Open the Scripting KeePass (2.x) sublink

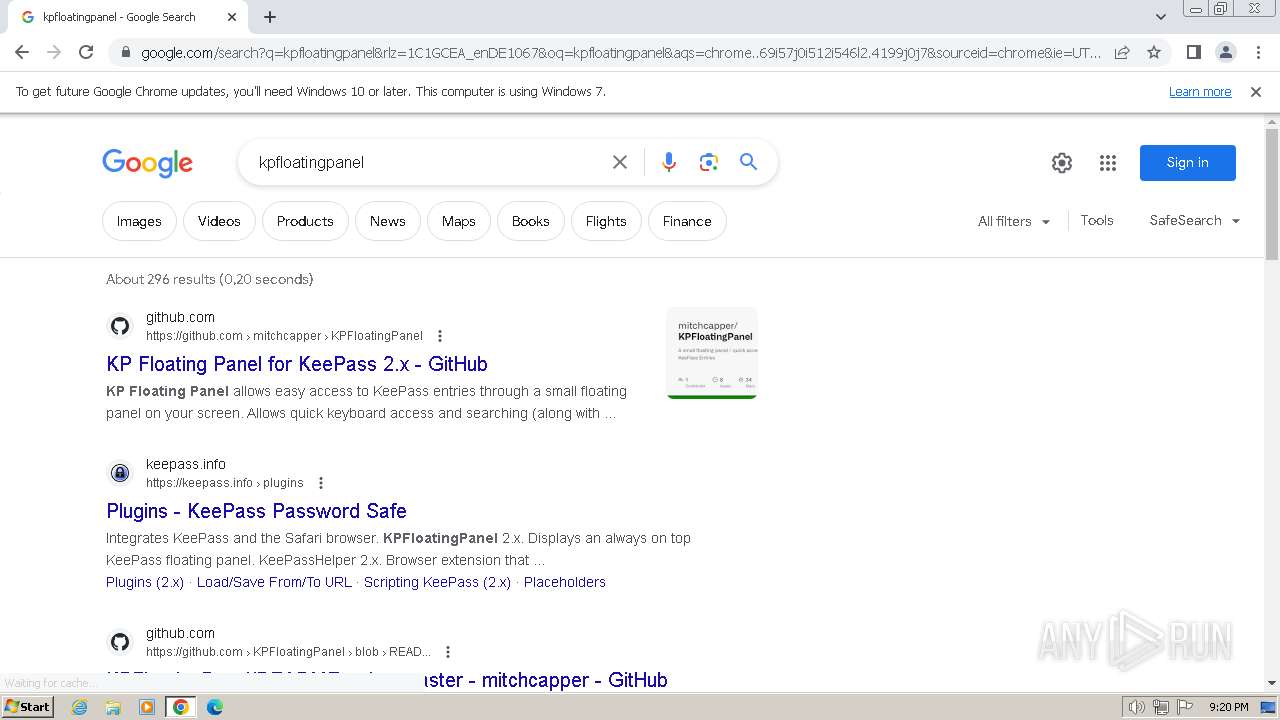click(x=437, y=582)
